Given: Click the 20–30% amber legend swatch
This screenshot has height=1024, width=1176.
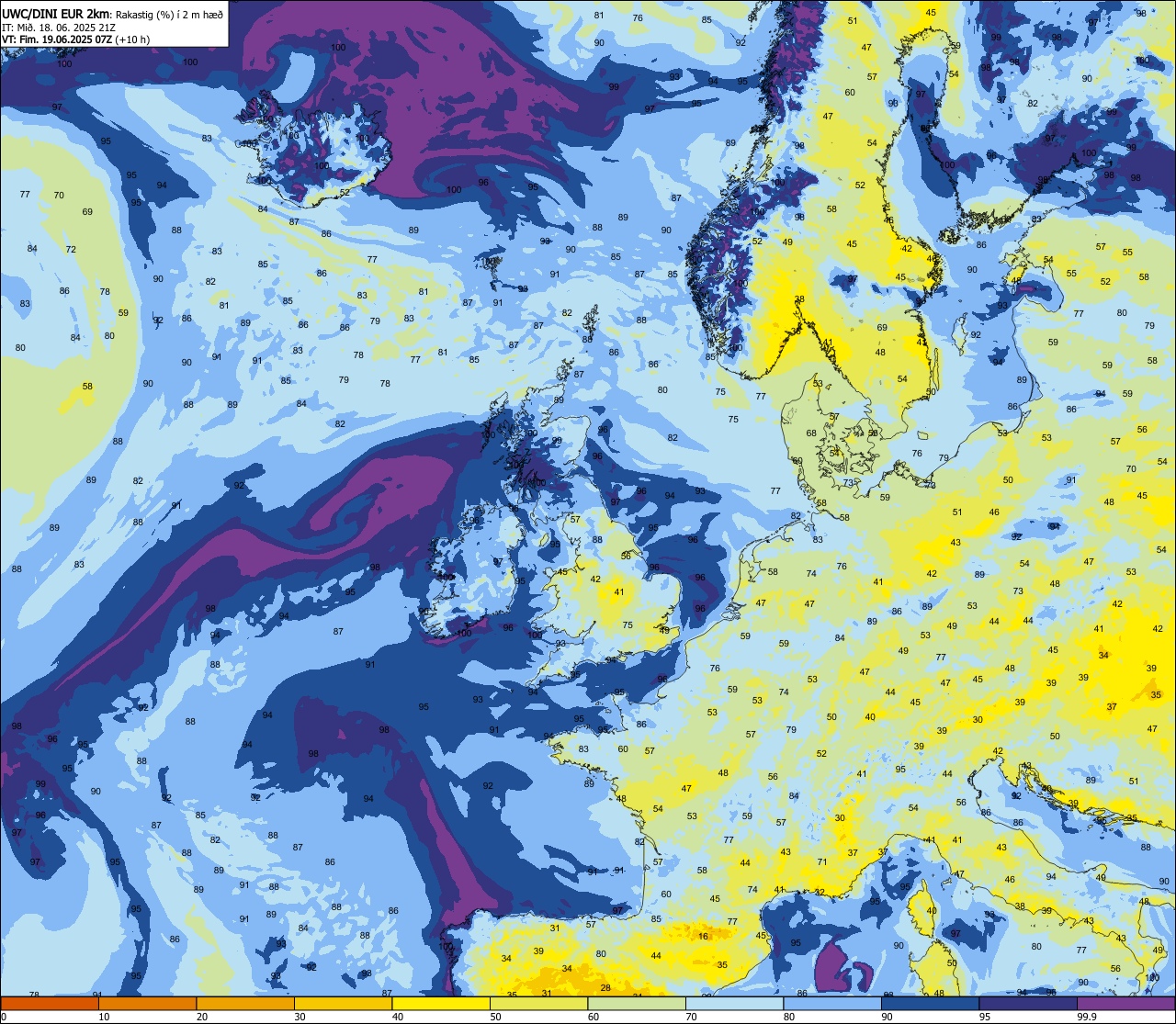Looking at the screenshot, I should pos(245,1003).
